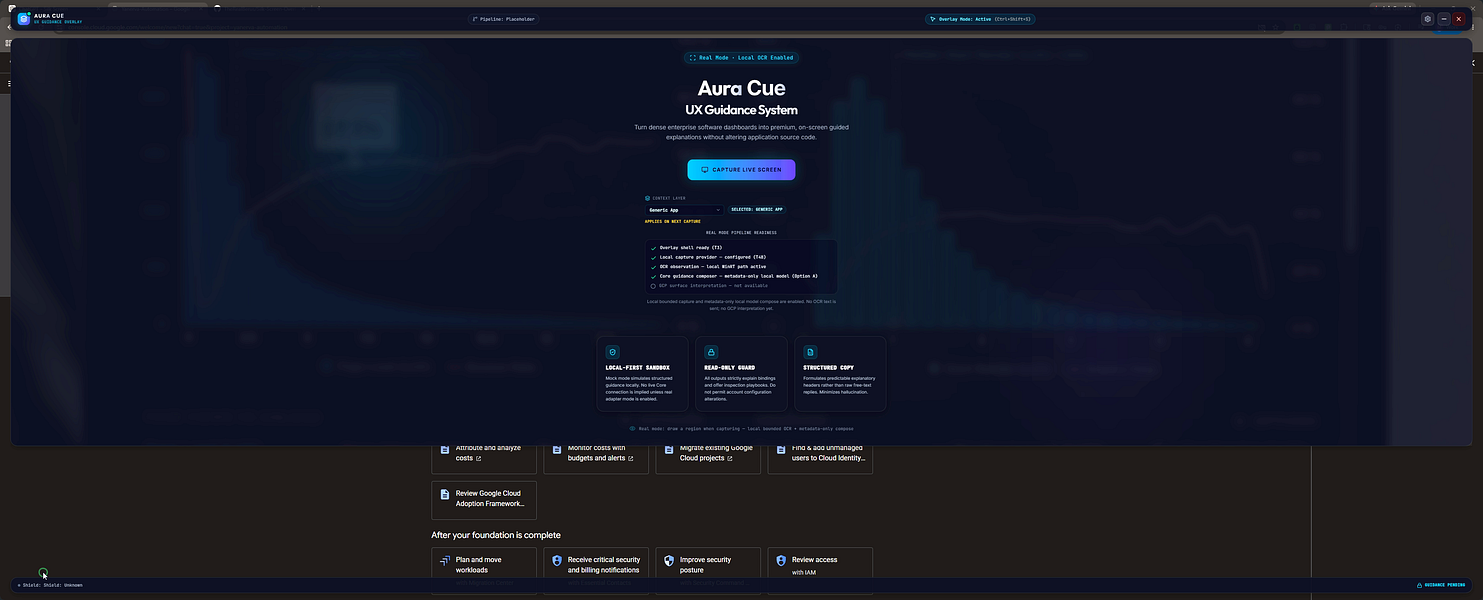Viewport: 1483px width, 600px height.
Task: Click document icon on Review Adoption Framework card
Action: [445, 496]
